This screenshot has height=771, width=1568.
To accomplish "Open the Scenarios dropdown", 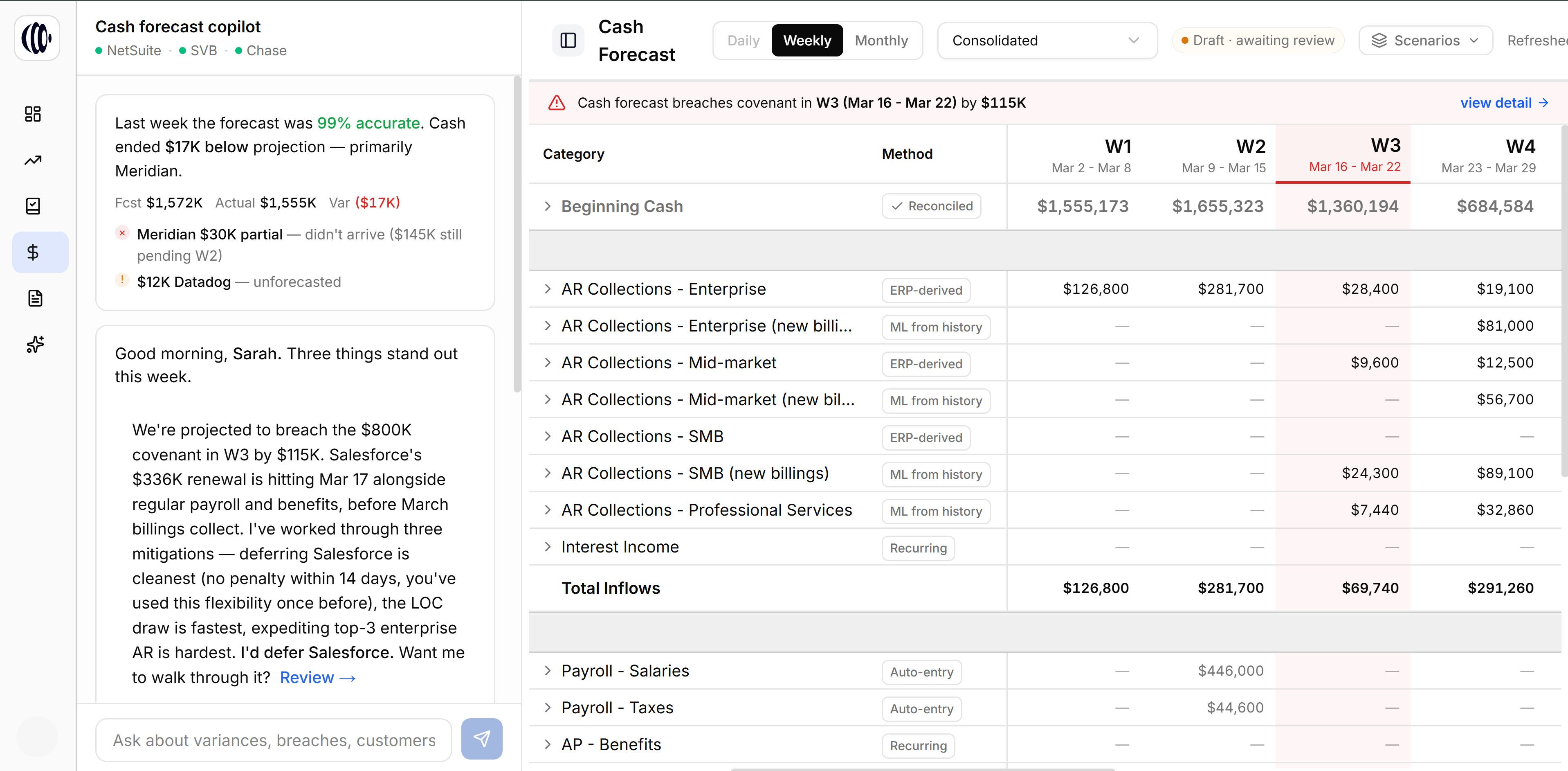I will point(1425,41).
